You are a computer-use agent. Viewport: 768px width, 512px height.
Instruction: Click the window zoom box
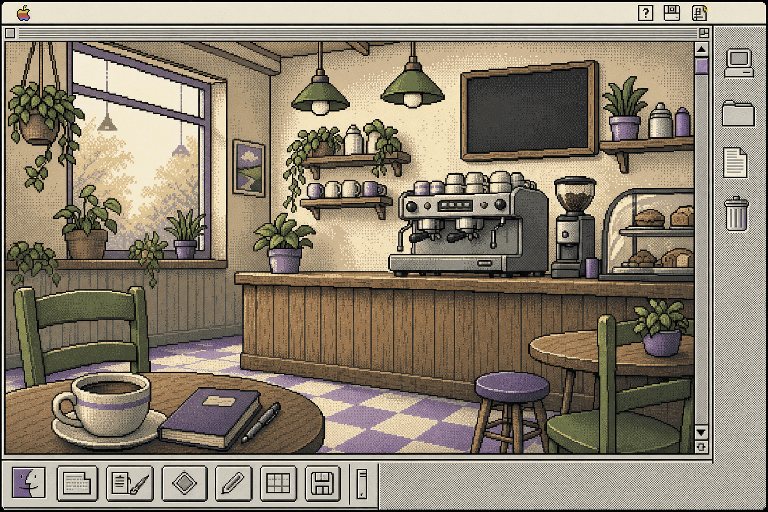tap(704, 33)
